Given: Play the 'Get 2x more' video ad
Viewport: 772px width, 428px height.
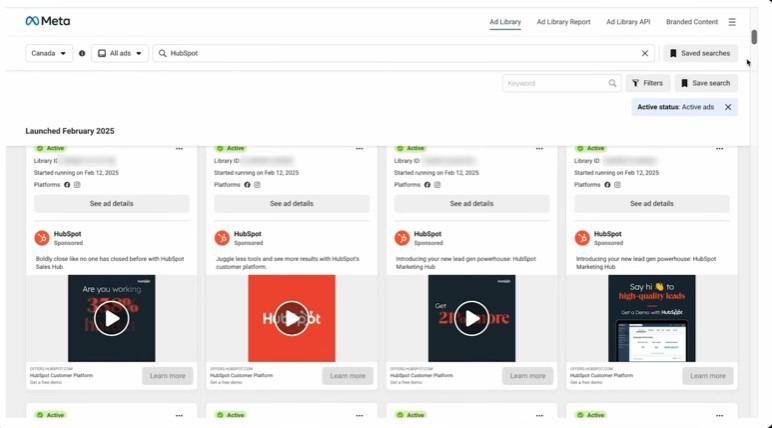Looking at the screenshot, I should pyautogui.click(x=472, y=319).
